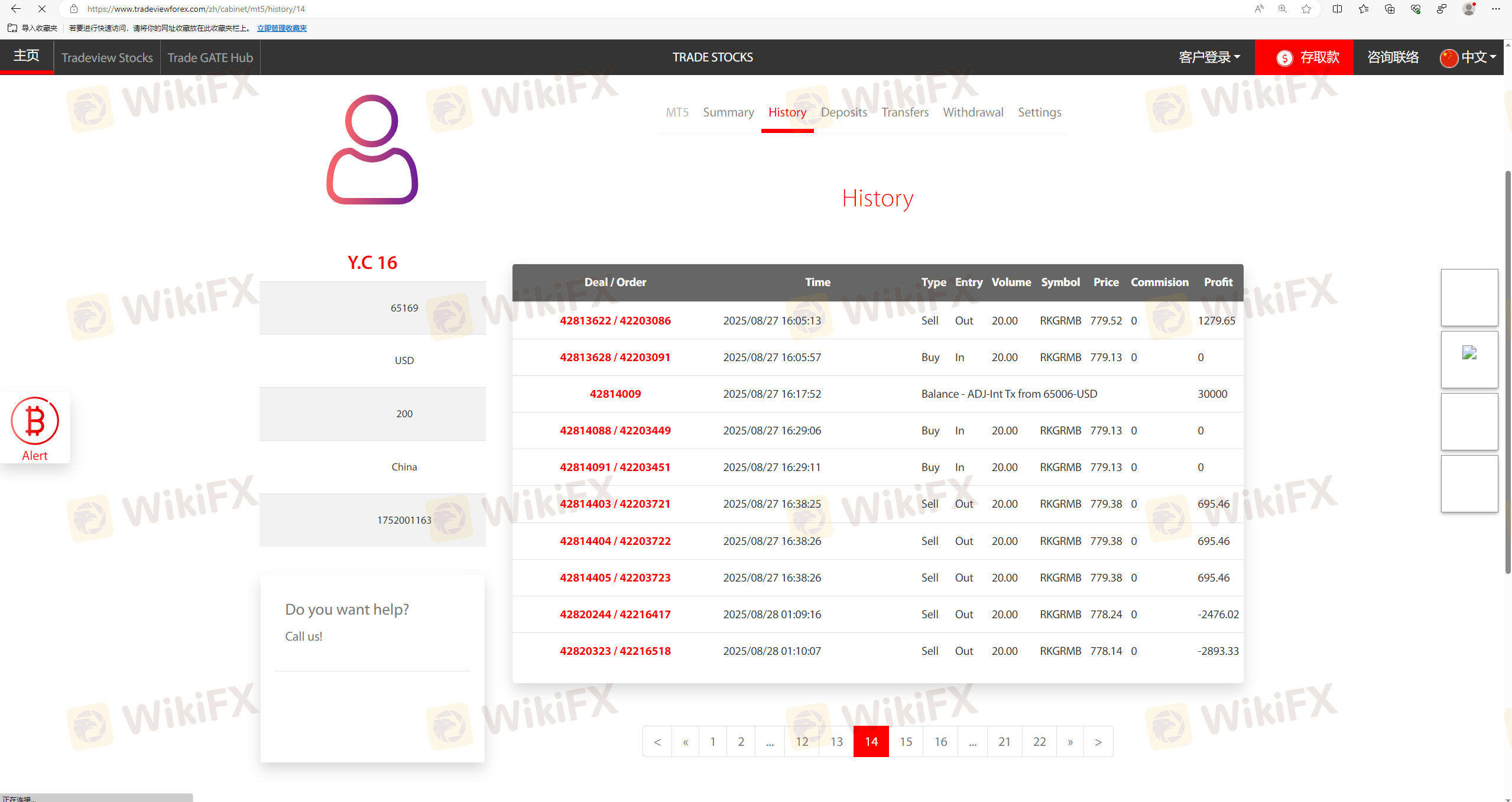Switch to the Deposits tab

point(843,112)
